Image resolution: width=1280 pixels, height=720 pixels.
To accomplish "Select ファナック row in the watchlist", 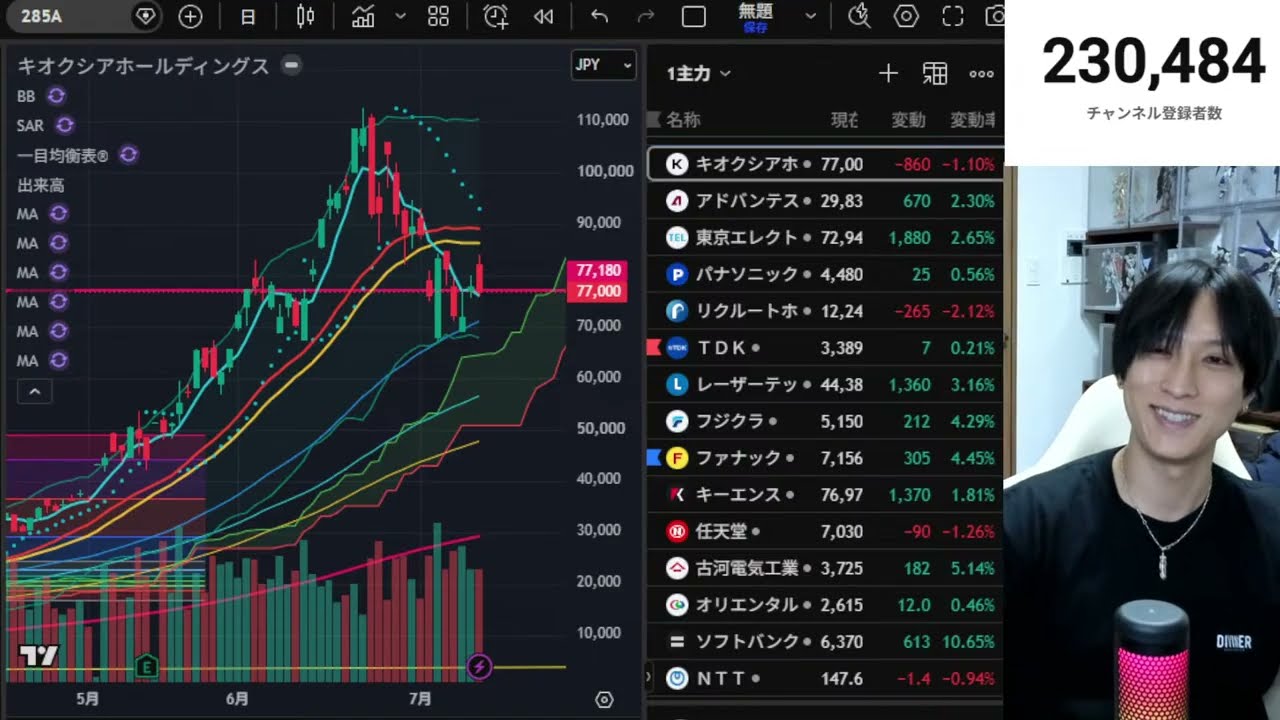I will coord(826,458).
